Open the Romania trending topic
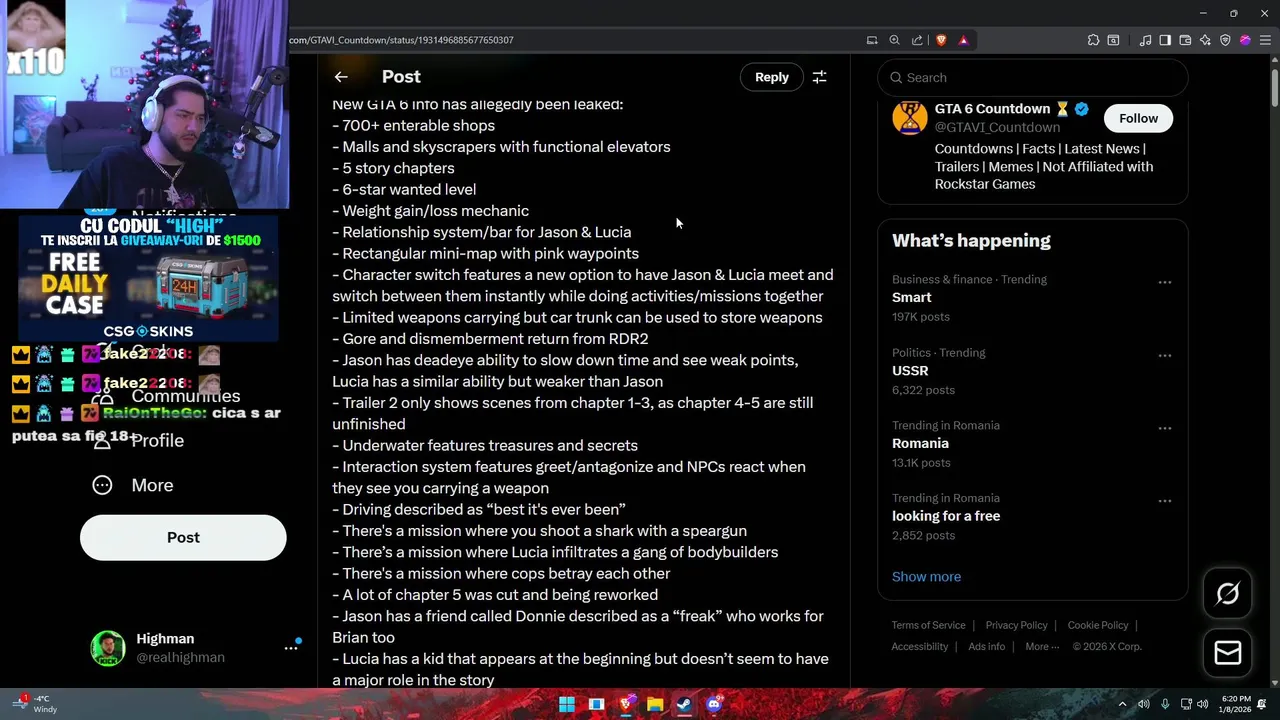 (1032, 444)
